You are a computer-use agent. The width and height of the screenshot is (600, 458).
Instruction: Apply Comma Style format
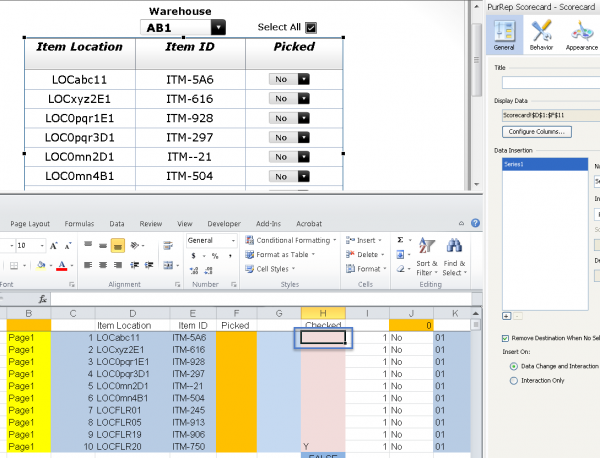click(x=230, y=256)
